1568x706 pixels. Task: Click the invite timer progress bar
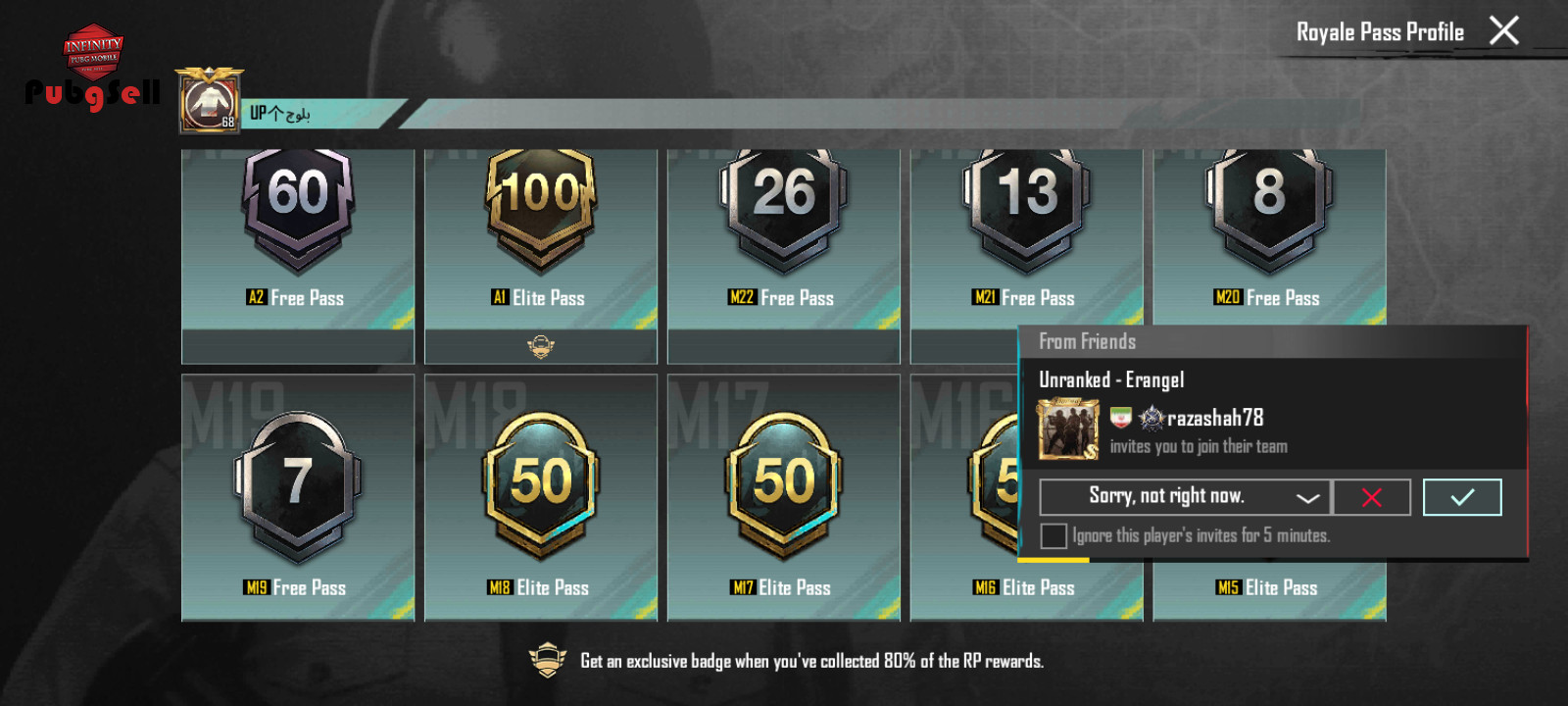click(1053, 560)
